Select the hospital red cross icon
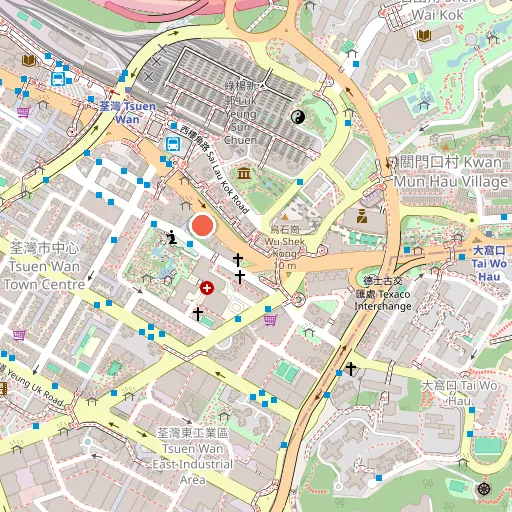 [207, 288]
